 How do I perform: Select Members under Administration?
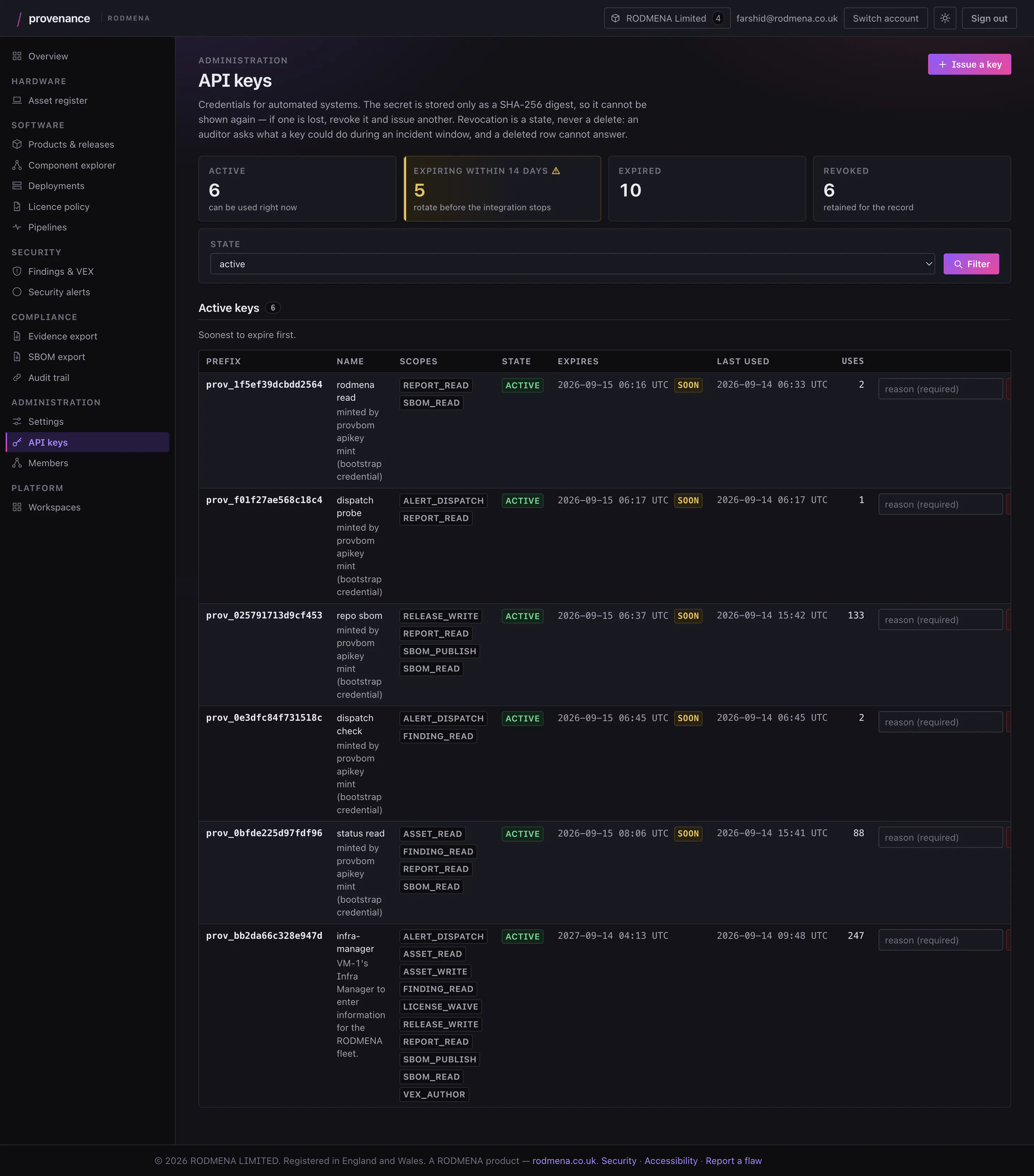coord(87,463)
